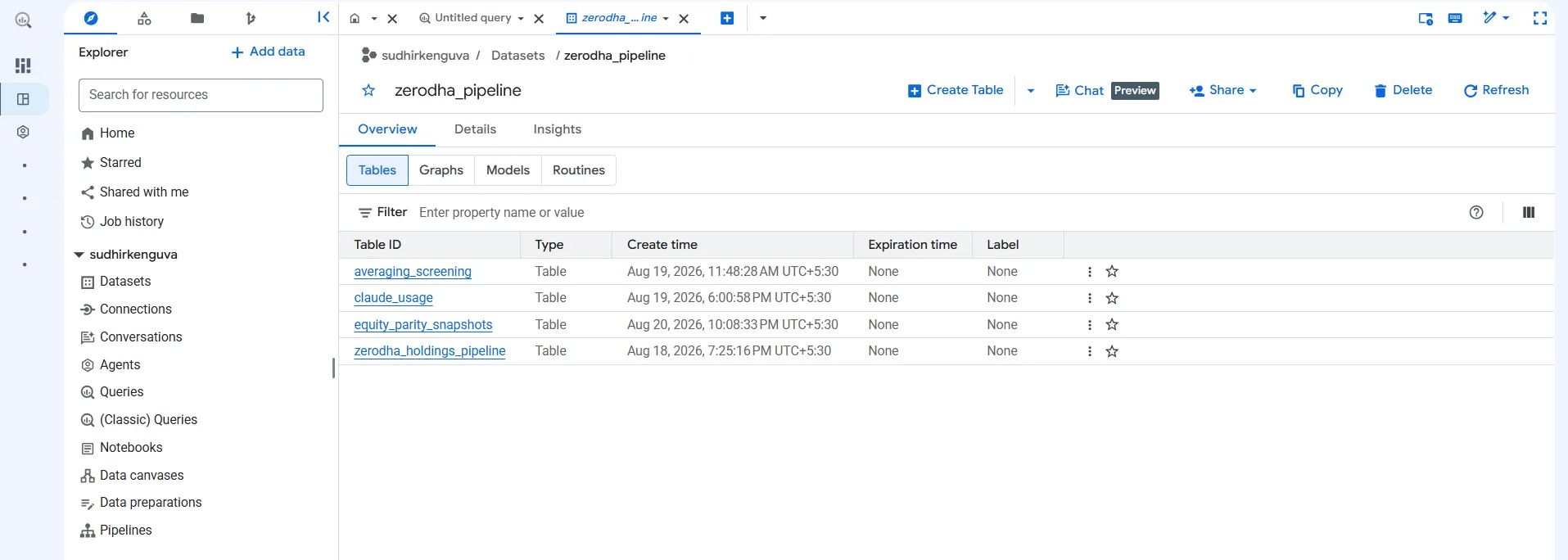The width and height of the screenshot is (1568, 560).
Task: Close the home tab
Action: (x=392, y=18)
